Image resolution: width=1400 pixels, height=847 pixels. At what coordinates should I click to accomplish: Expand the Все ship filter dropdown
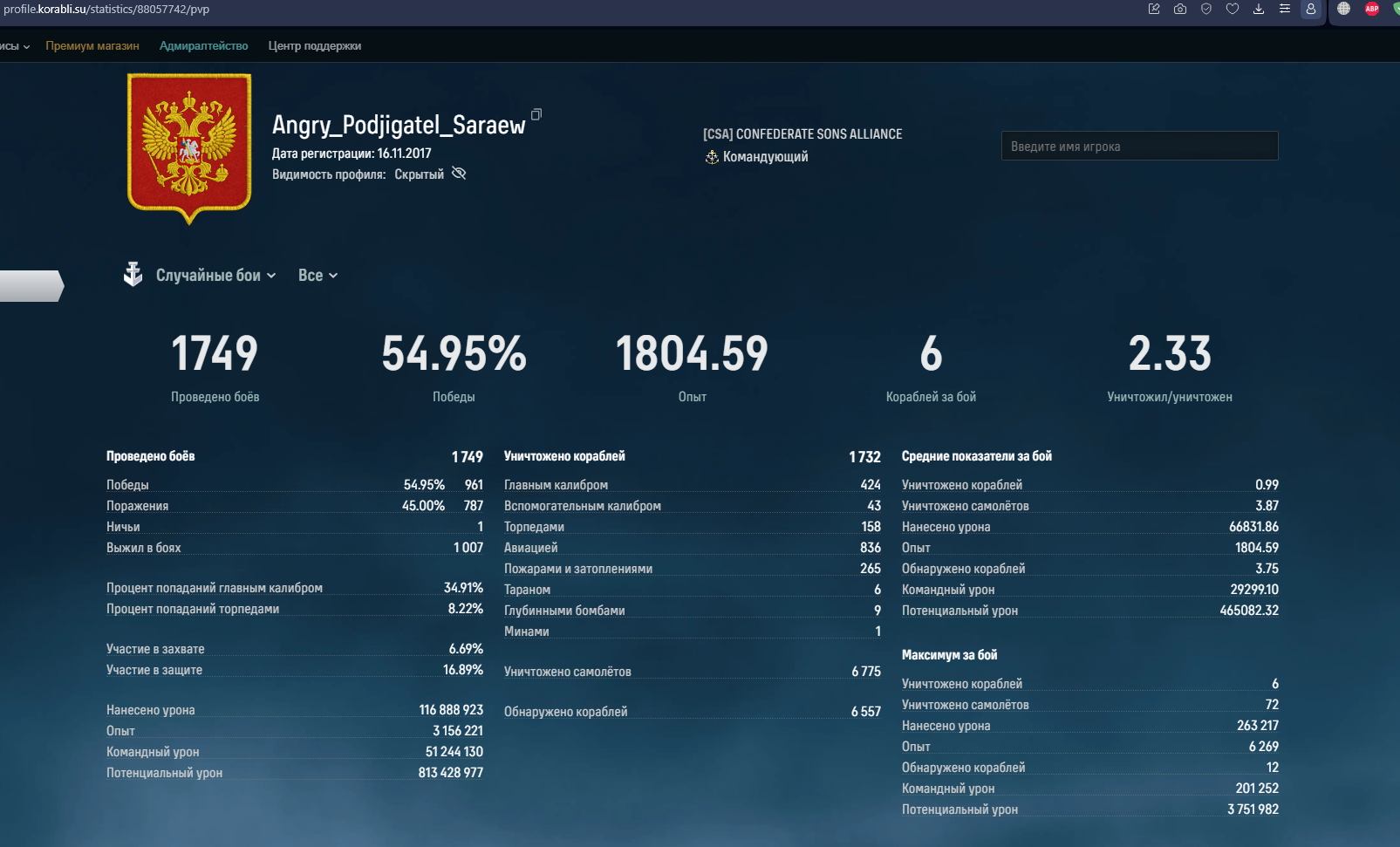[x=318, y=276]
